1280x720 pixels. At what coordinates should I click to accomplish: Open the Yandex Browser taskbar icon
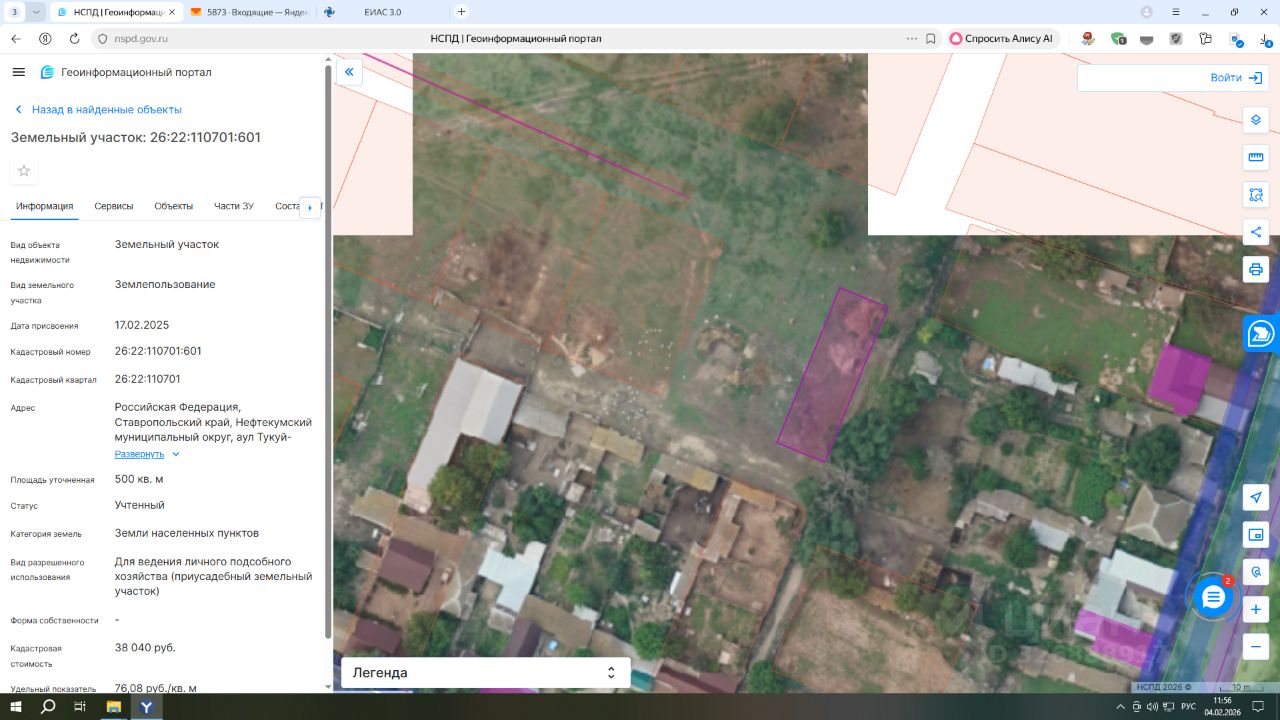pyautogui.click(x=147, y=706)
